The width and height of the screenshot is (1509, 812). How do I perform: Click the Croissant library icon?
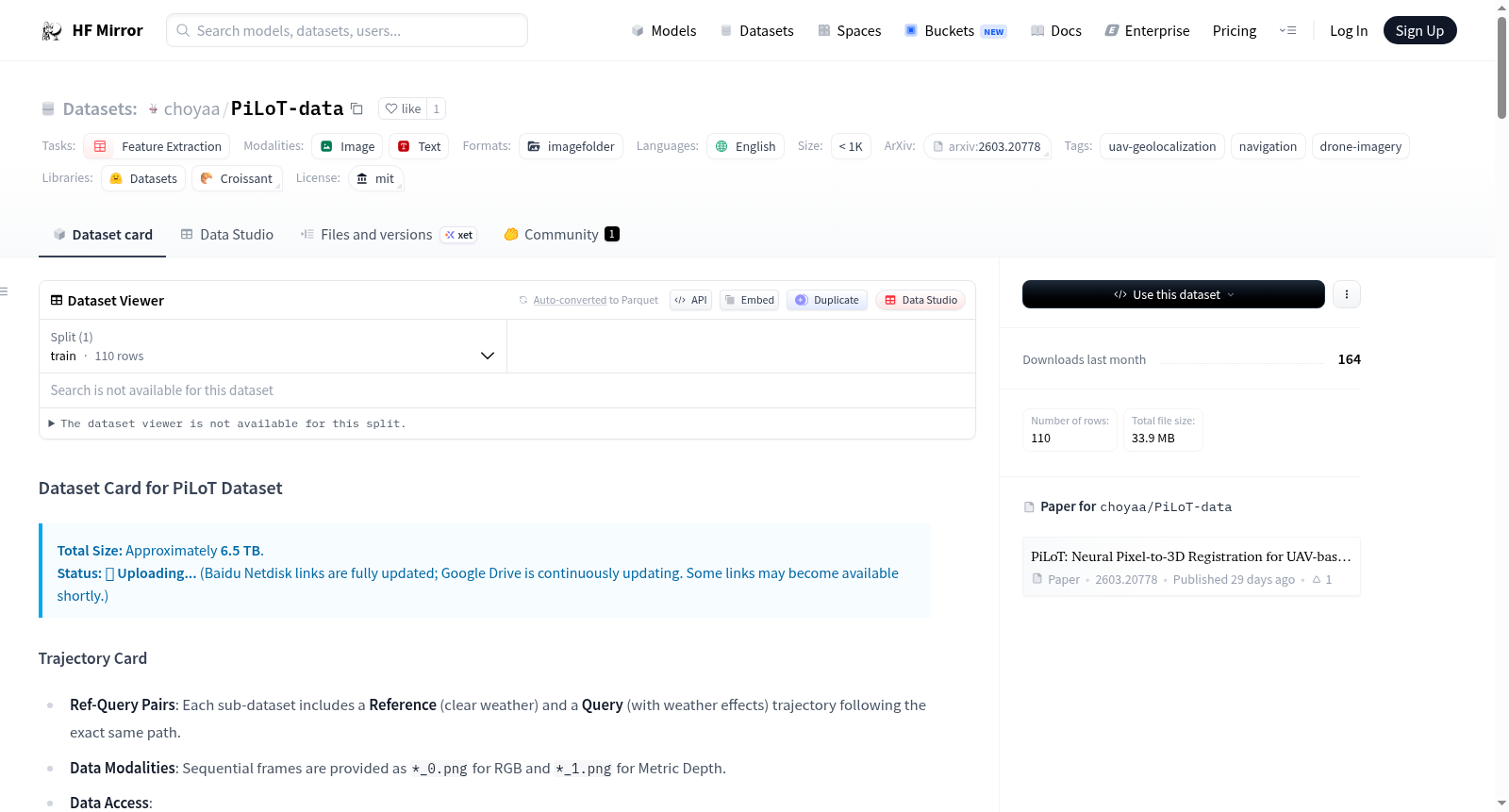click(207, 178)
